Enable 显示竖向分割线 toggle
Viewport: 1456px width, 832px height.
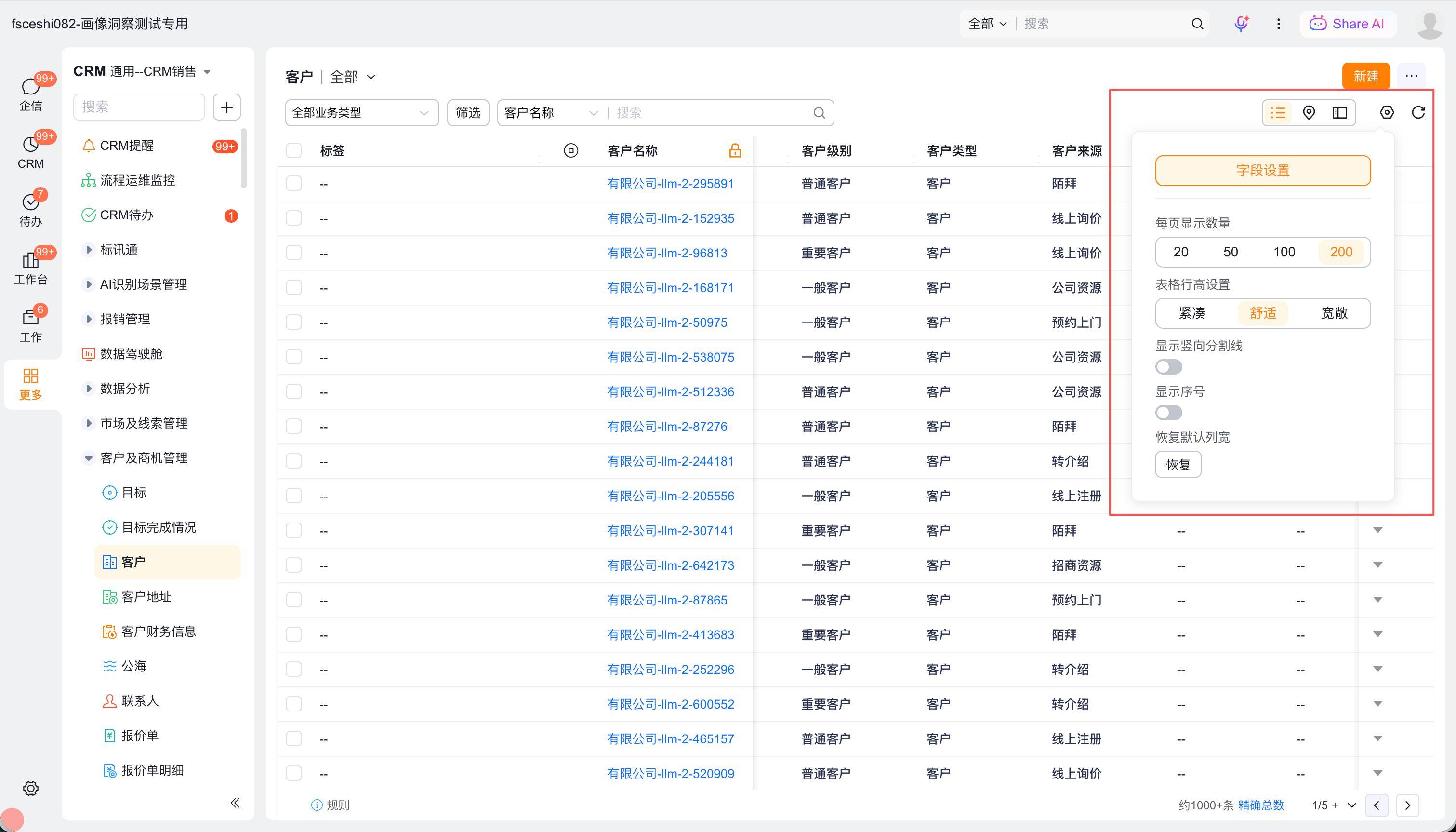1168,367
